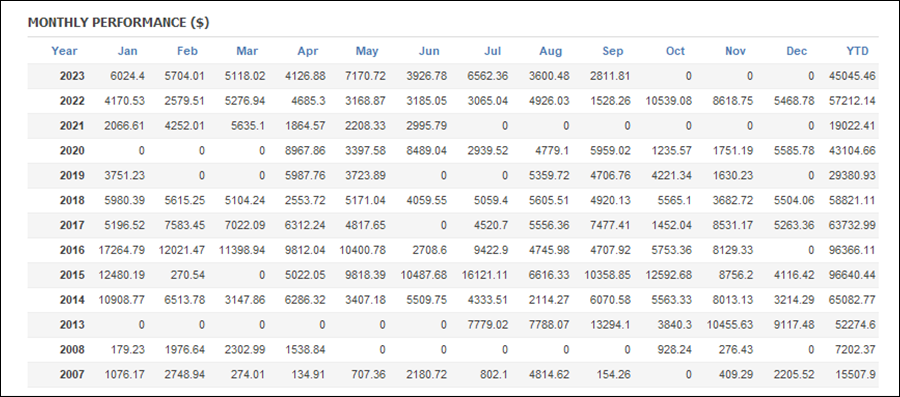Click the 2019 YTD value 29380.93
The image size is (900, 397).
pyautogui.click(x=852, y=176)
